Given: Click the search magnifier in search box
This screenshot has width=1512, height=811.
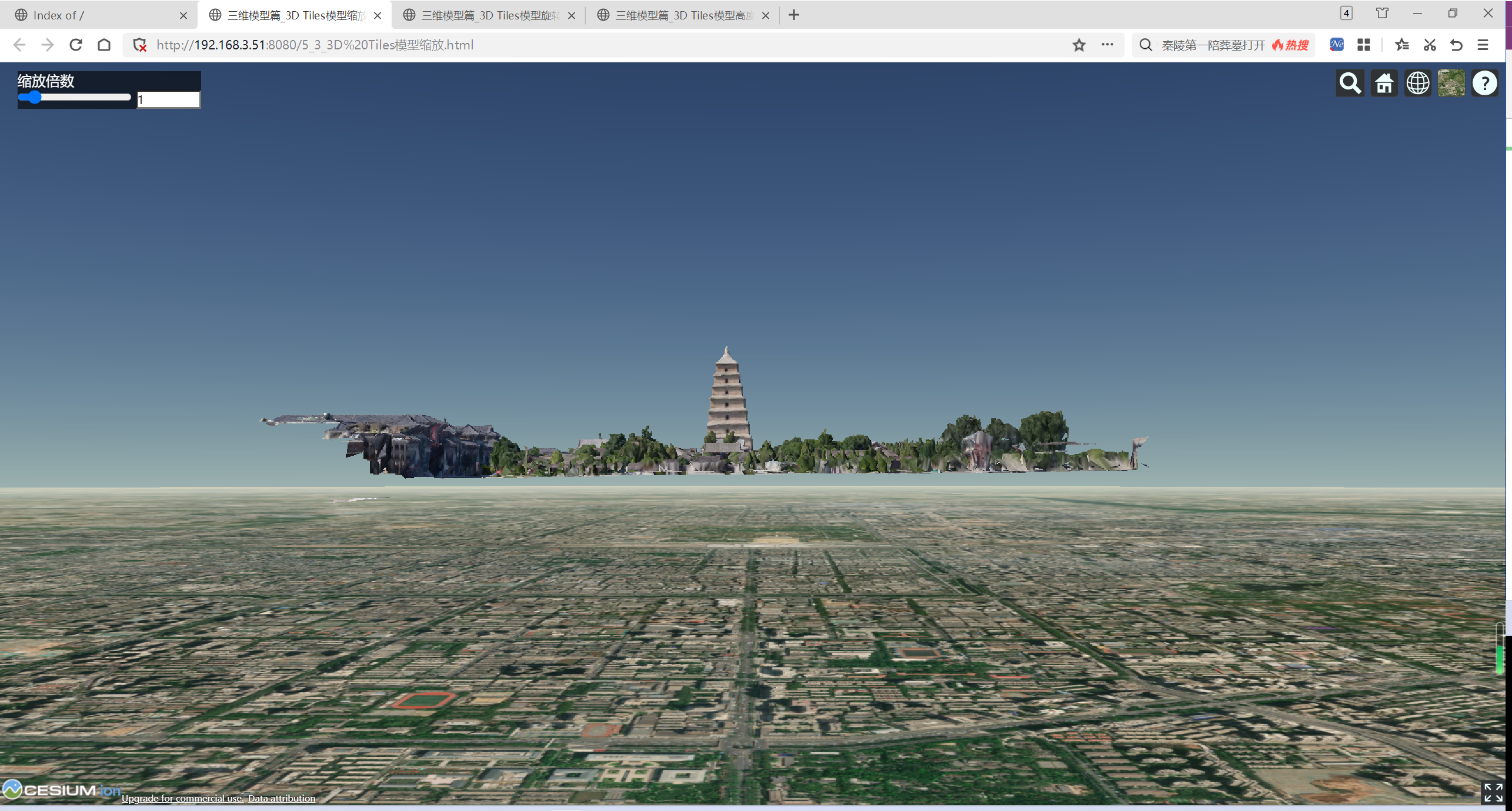Looking at the screenshot, I should 1146,45.
